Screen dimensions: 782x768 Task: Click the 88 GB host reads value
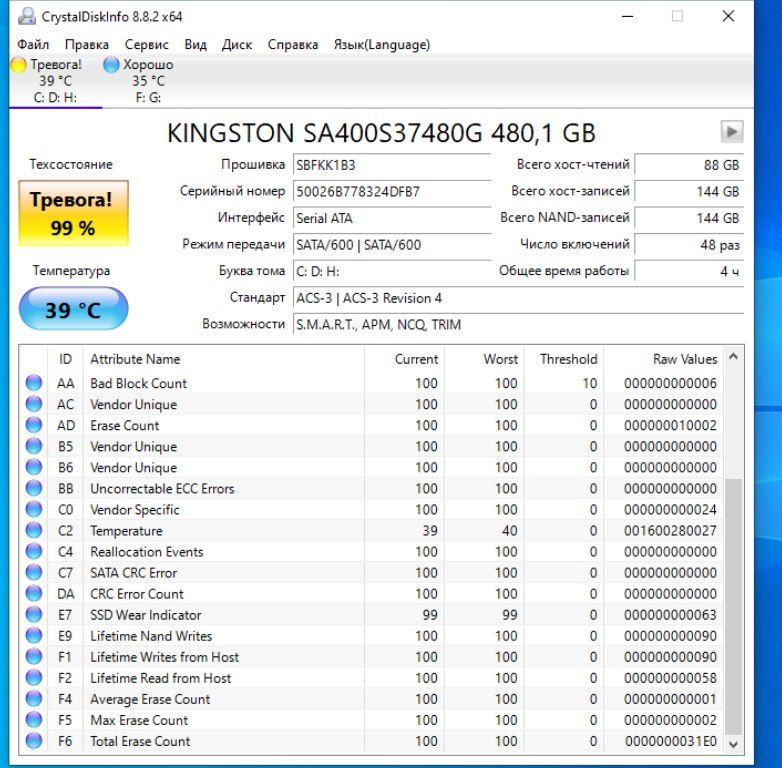689,165
